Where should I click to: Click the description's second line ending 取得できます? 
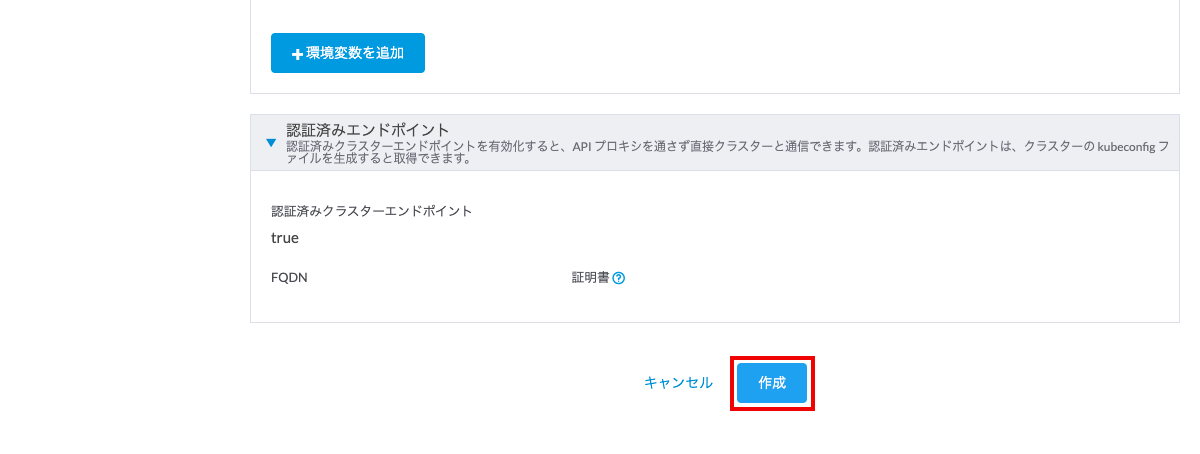(378, 158)
